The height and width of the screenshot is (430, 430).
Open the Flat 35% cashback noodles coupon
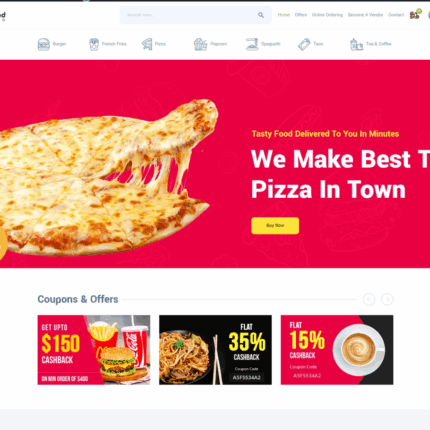point(215,350)
